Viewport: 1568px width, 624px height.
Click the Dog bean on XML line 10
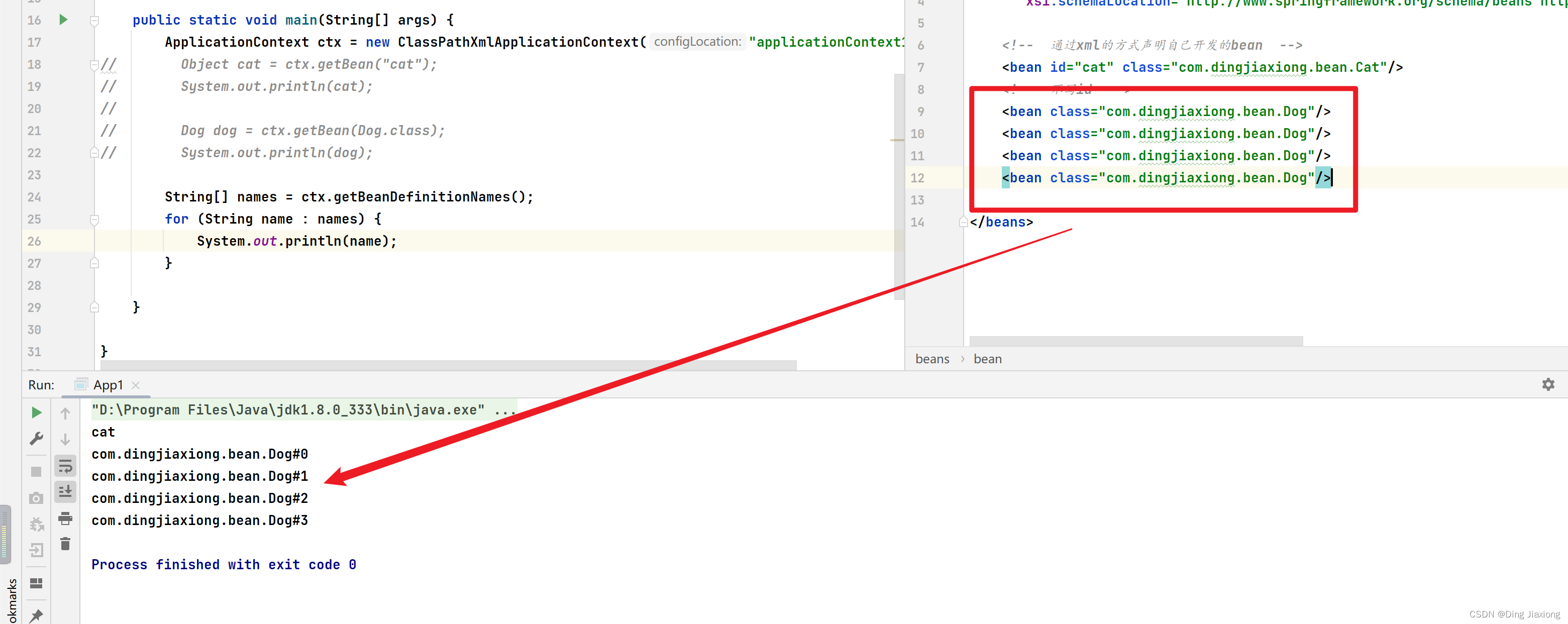1166,133
